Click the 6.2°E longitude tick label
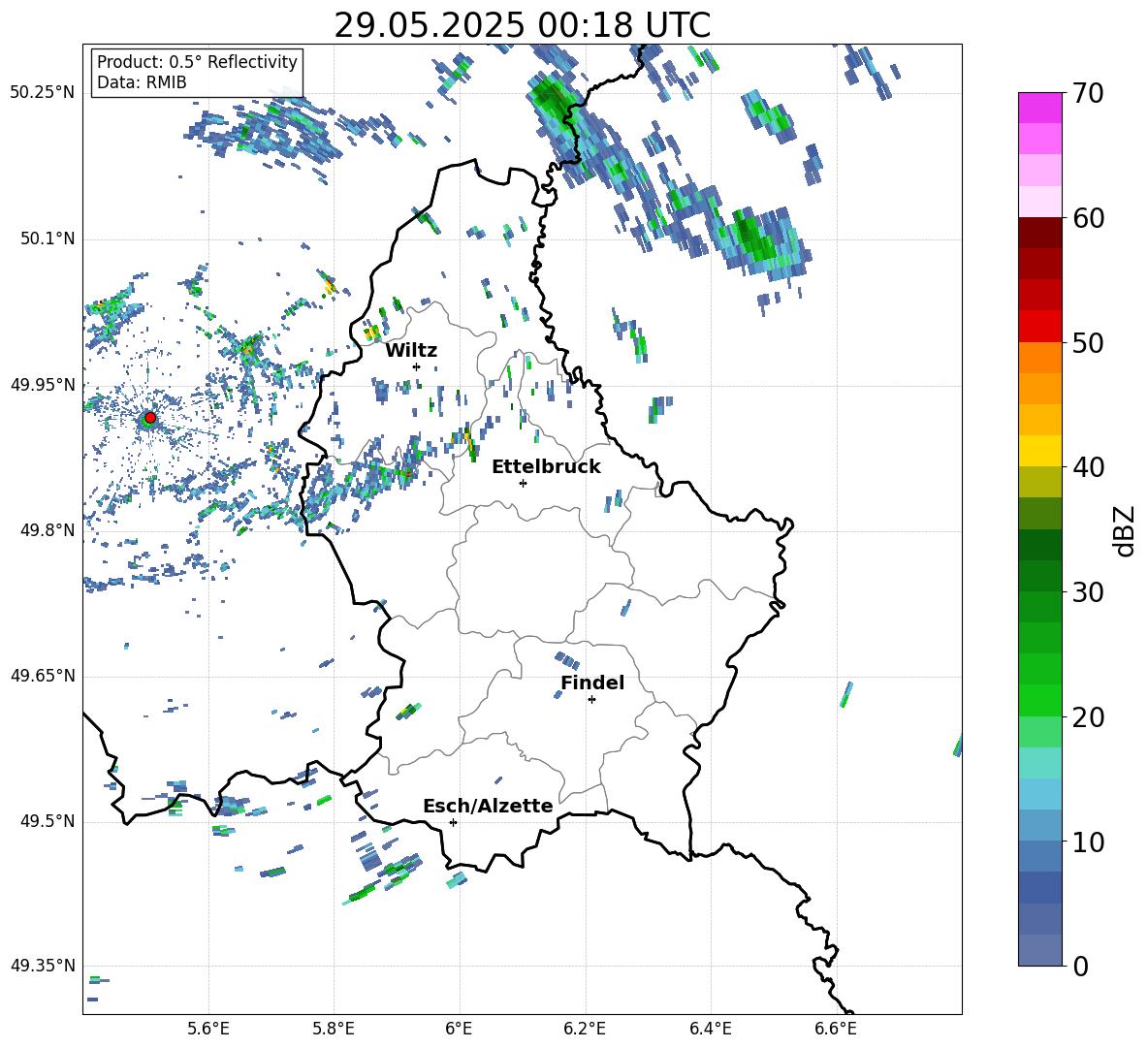The width and height of the screenshot is (1148, 1048). [585, 1029]
